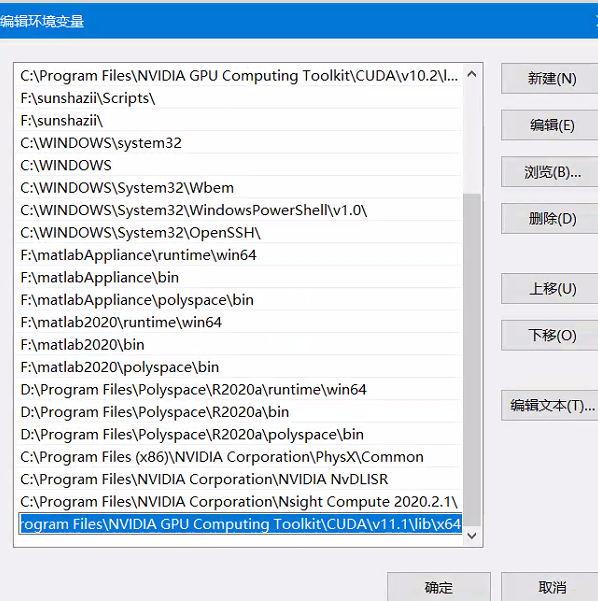Select F:\matlabAppliance\bin entry
The width and height of the screenshot is (598, 601).
click(238, 278)
